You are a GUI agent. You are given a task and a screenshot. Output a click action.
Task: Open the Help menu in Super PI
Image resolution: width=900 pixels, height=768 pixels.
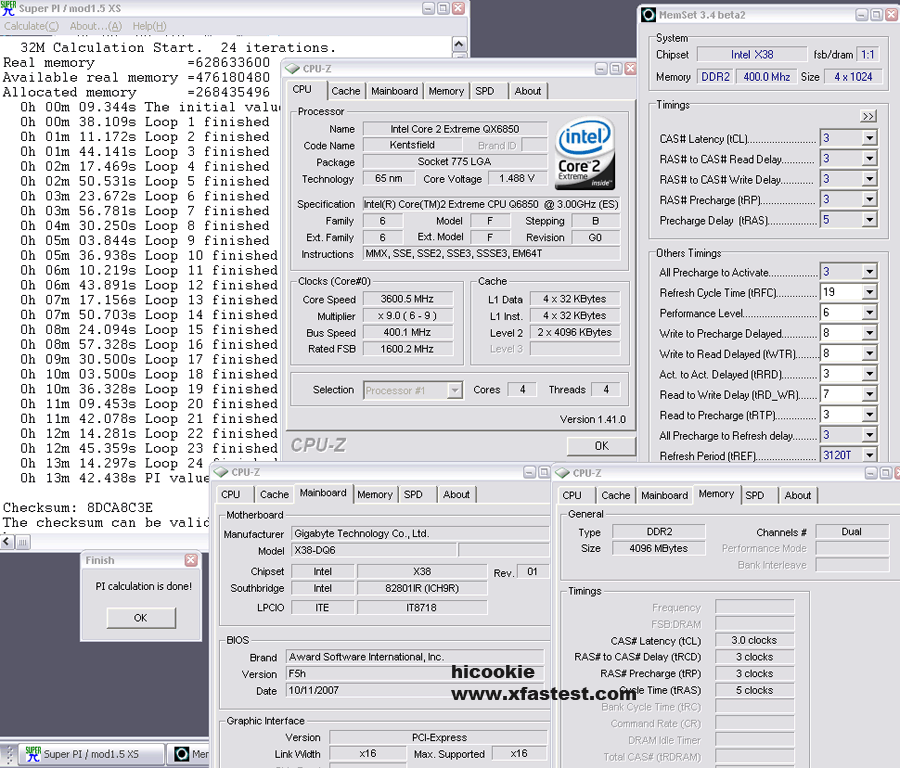coord(149,26)
